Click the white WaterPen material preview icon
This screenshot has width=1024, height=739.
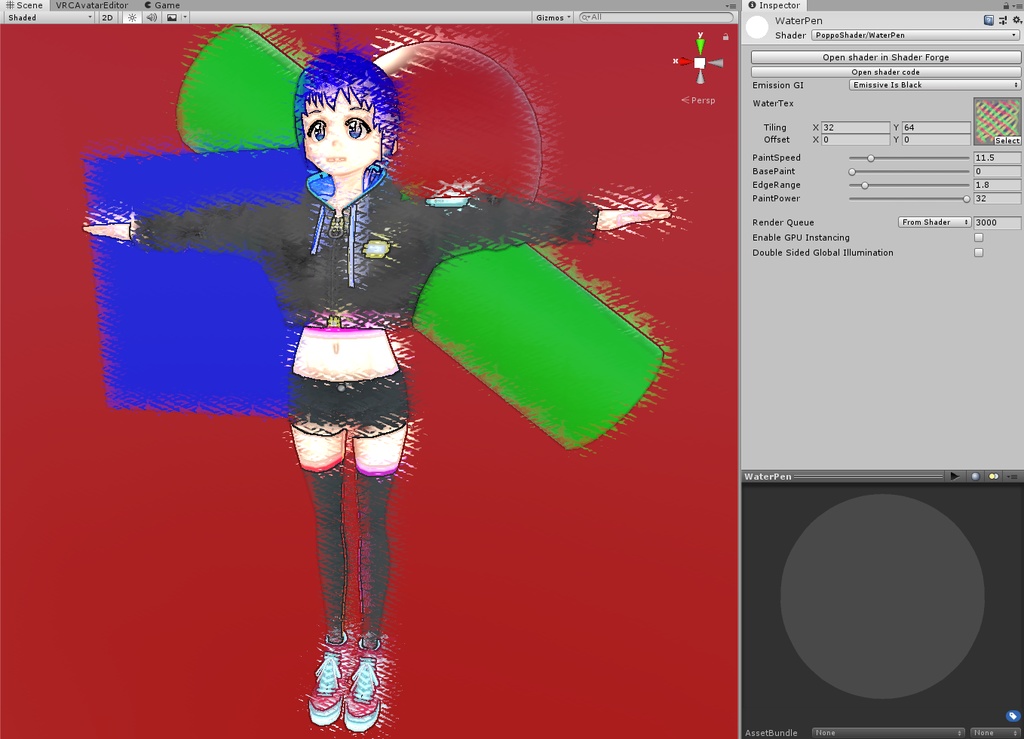(x=757, y=27)
